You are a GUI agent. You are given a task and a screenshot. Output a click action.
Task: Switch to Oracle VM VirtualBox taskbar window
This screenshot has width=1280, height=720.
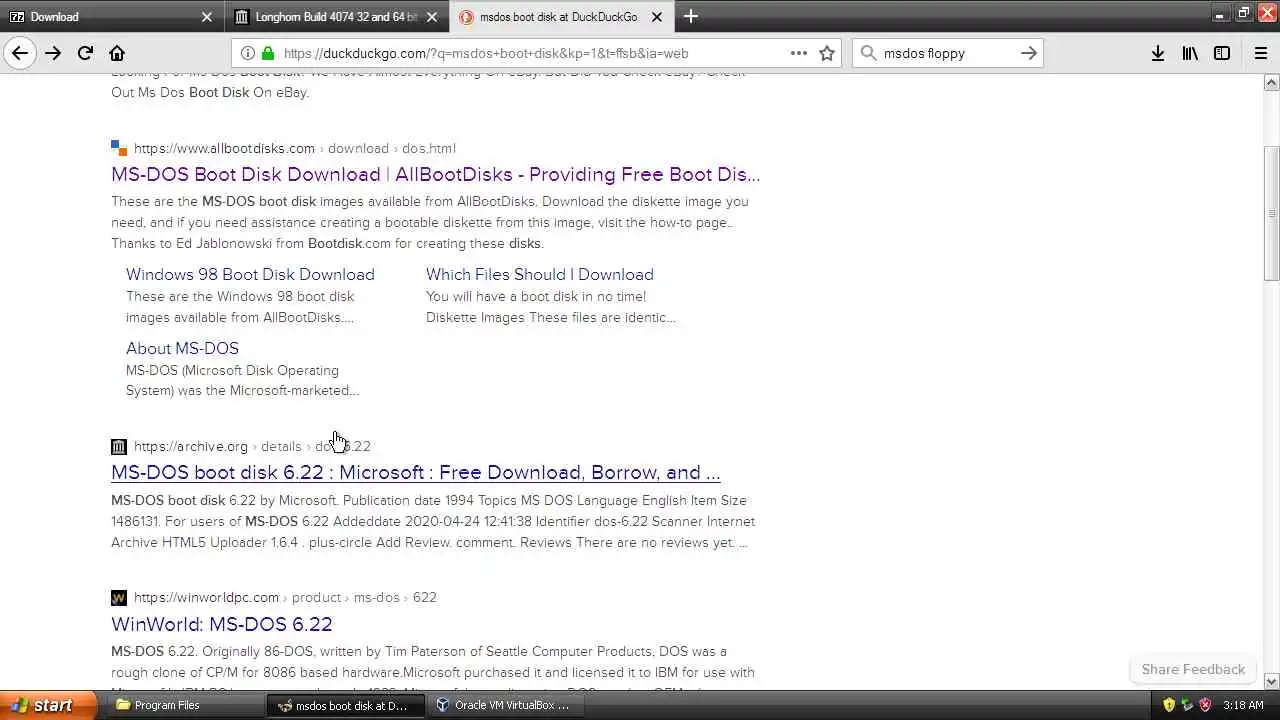pyautogui.click(x=507, y=705)
